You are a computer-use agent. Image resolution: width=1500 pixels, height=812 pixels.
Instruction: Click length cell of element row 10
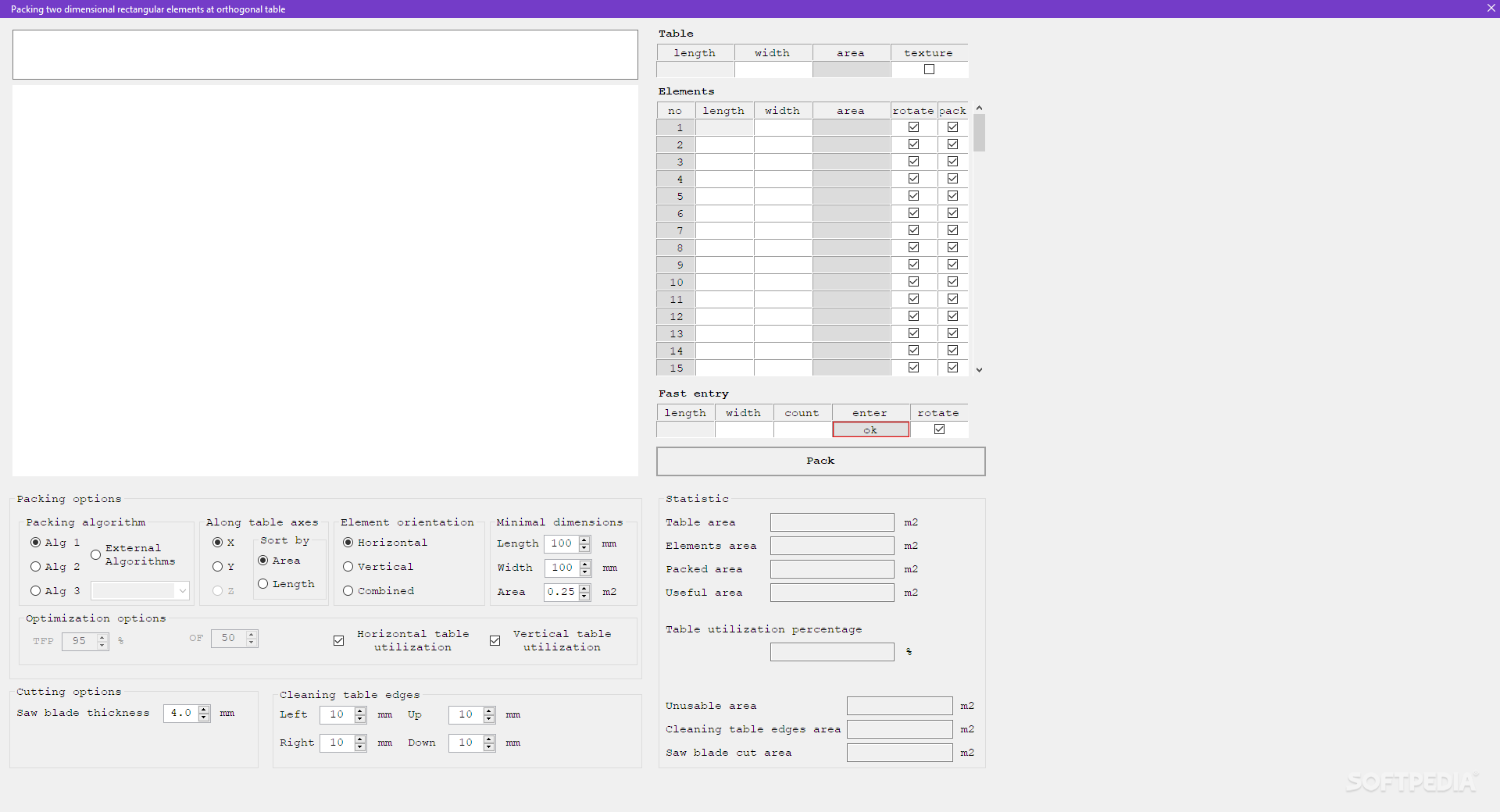click(725, 282)
